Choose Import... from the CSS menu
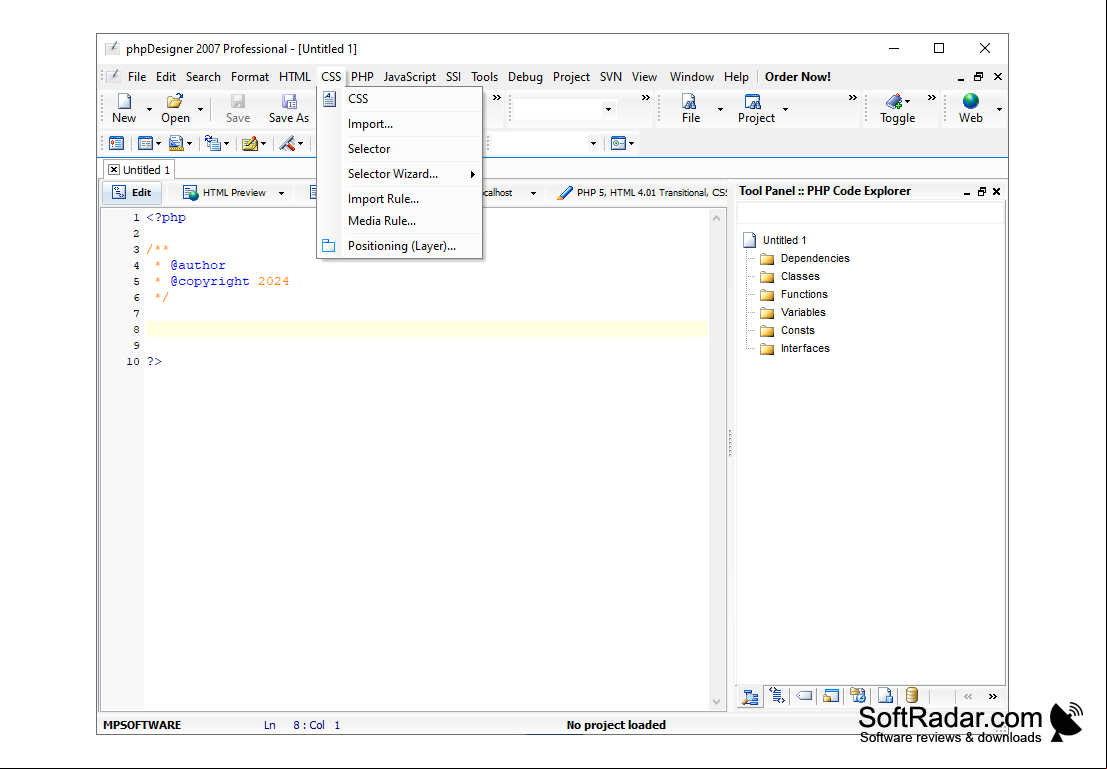 (x=400, y=124)
